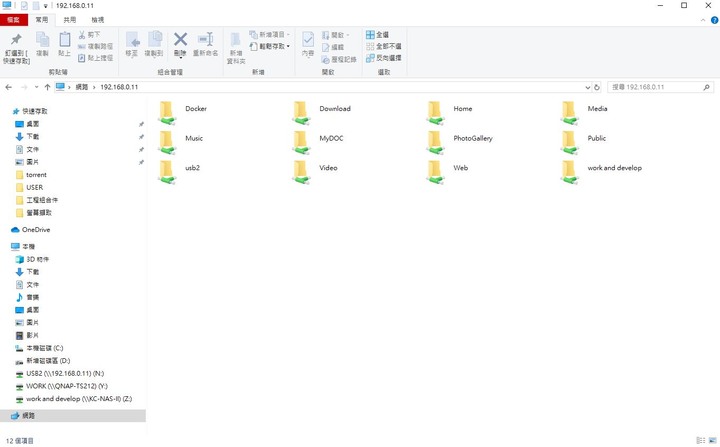
Task: Click Select none (全部不選) in ribbon
Action: click(x=384, y=46)
